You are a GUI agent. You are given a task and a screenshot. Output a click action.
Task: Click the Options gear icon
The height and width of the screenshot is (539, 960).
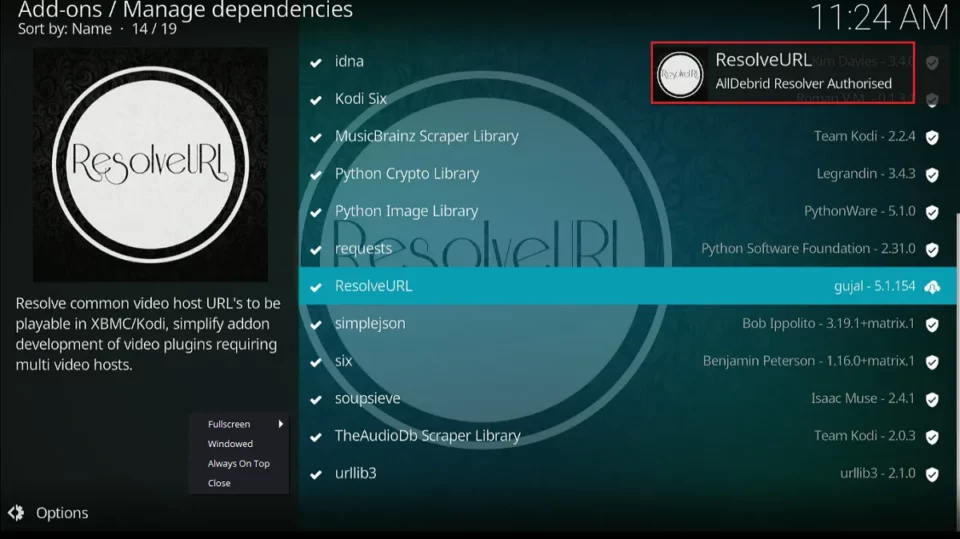pos(16,513)
